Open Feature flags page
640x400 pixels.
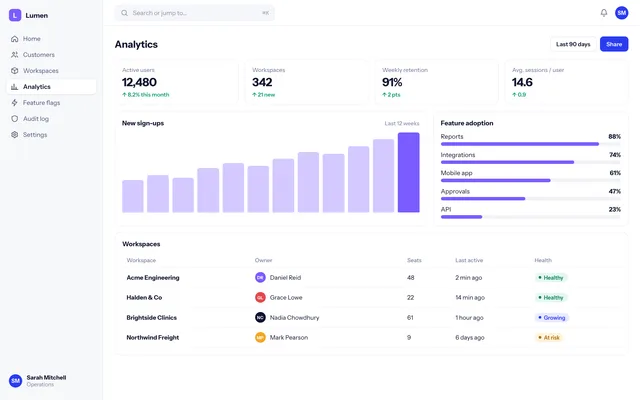point(51,102)
